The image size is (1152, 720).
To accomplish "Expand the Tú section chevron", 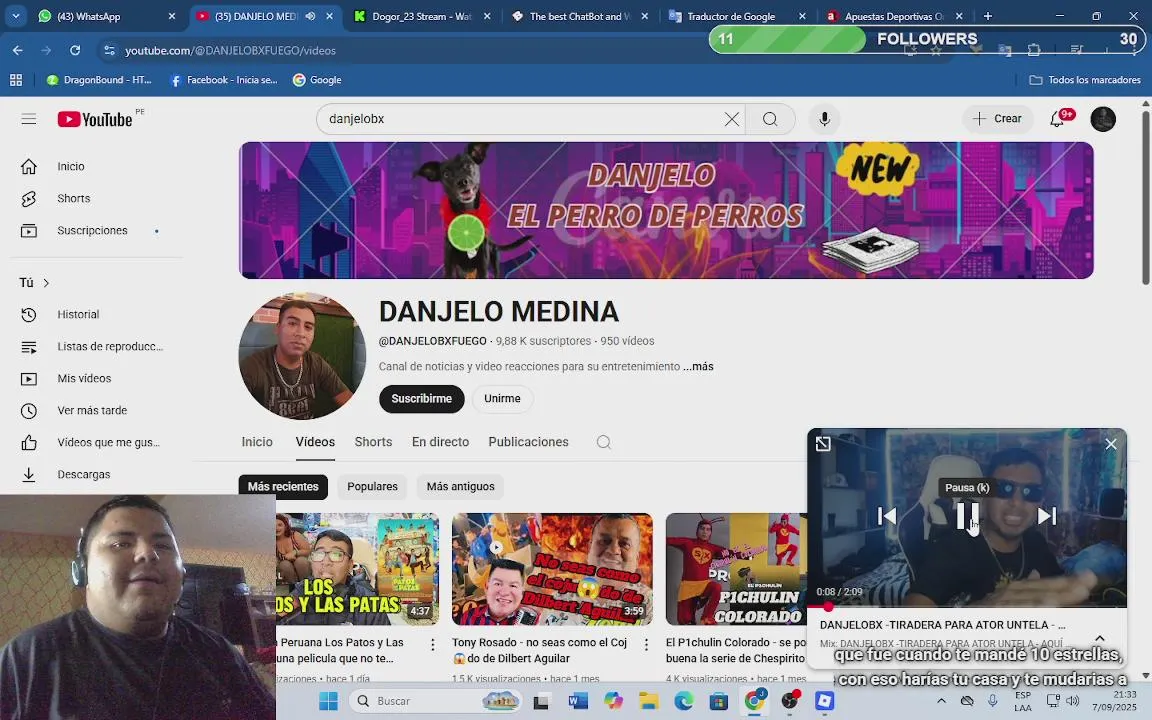I will pyautogui.click(x=46, y=283).
